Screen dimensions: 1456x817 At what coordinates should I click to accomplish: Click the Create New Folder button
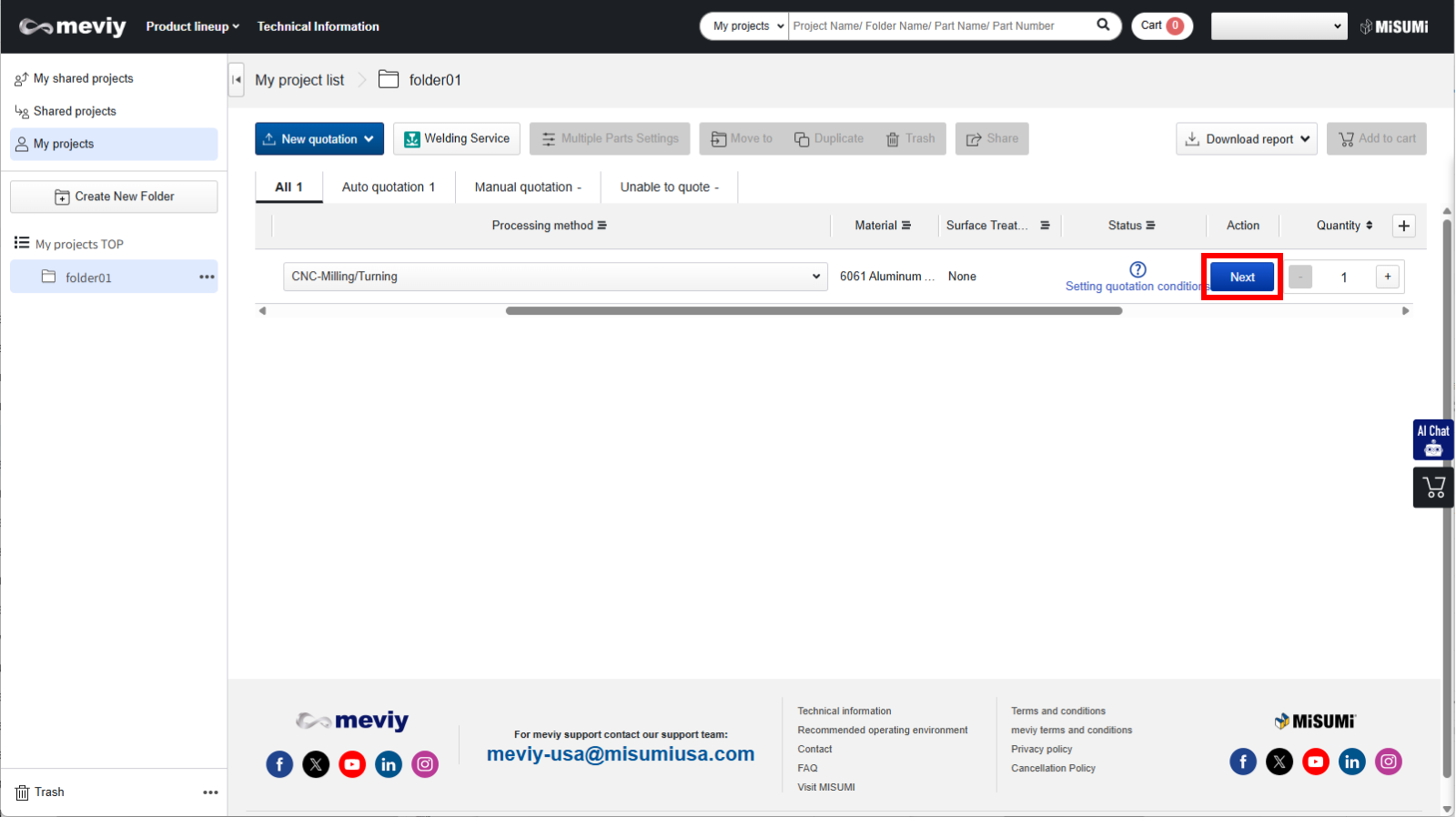114,197
